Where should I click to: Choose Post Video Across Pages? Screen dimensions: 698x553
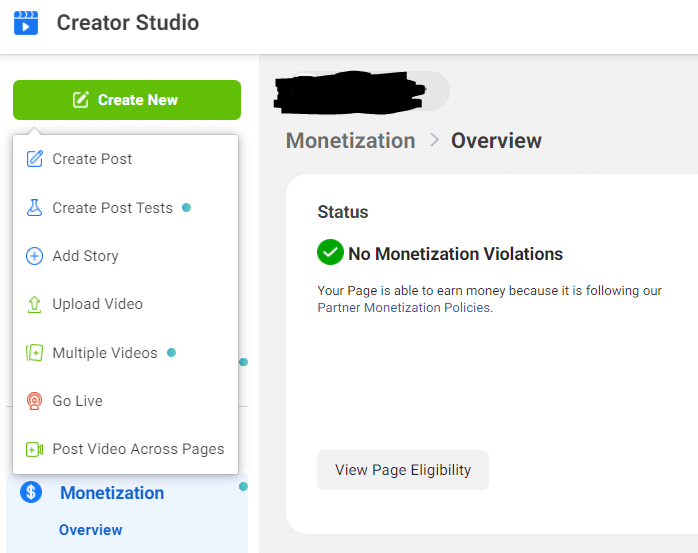[126, 449]
